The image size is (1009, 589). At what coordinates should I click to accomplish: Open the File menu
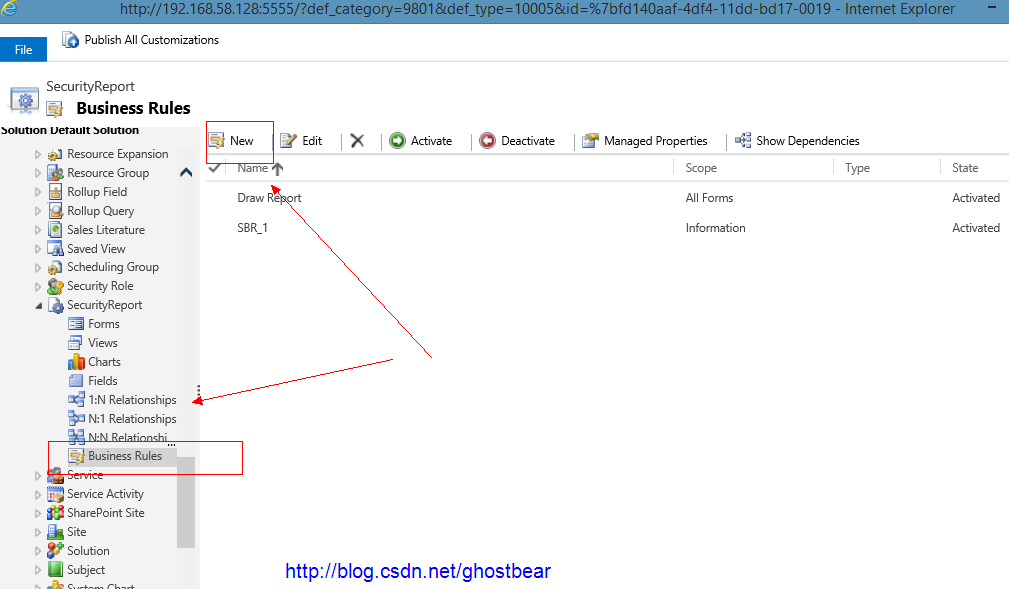23,50
